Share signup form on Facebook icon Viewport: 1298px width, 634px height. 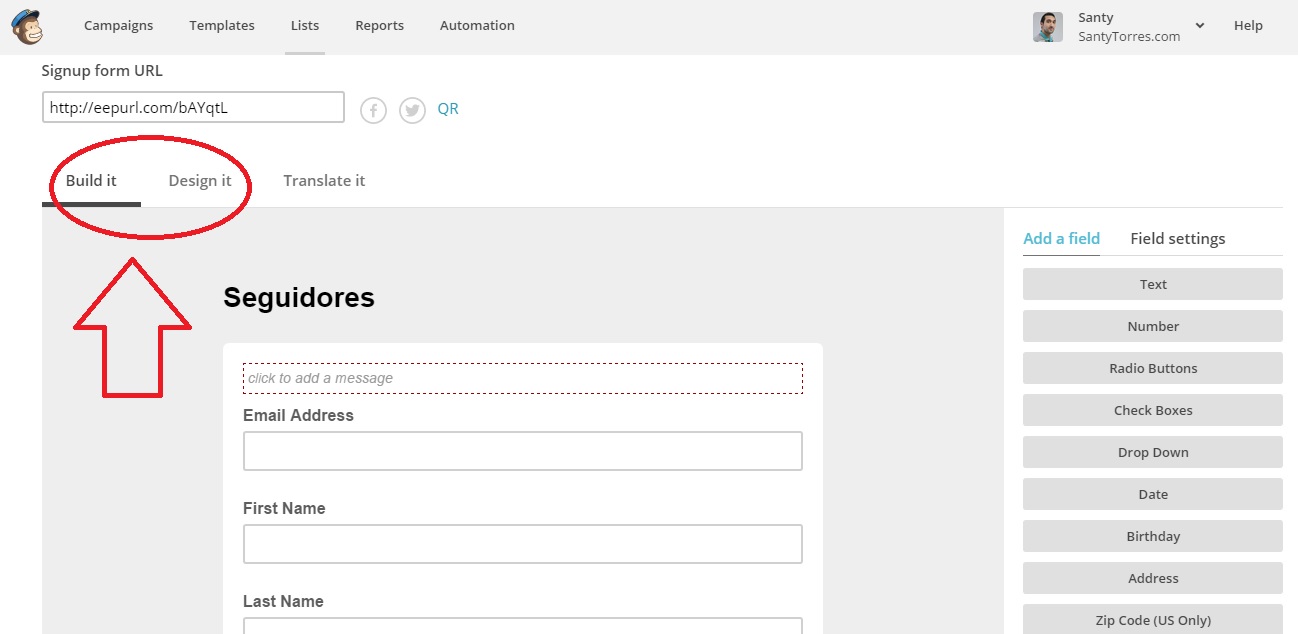click(x=373, y=110)
